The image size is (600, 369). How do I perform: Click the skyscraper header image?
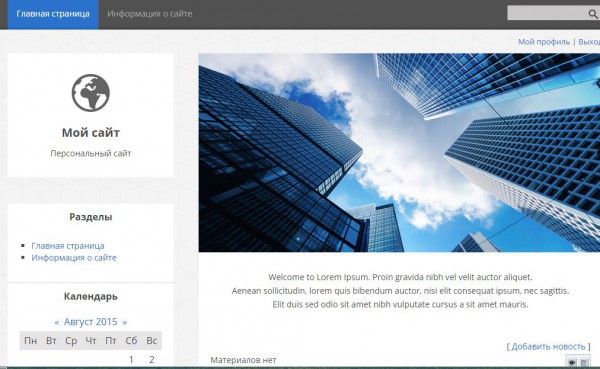pos(399,152)
